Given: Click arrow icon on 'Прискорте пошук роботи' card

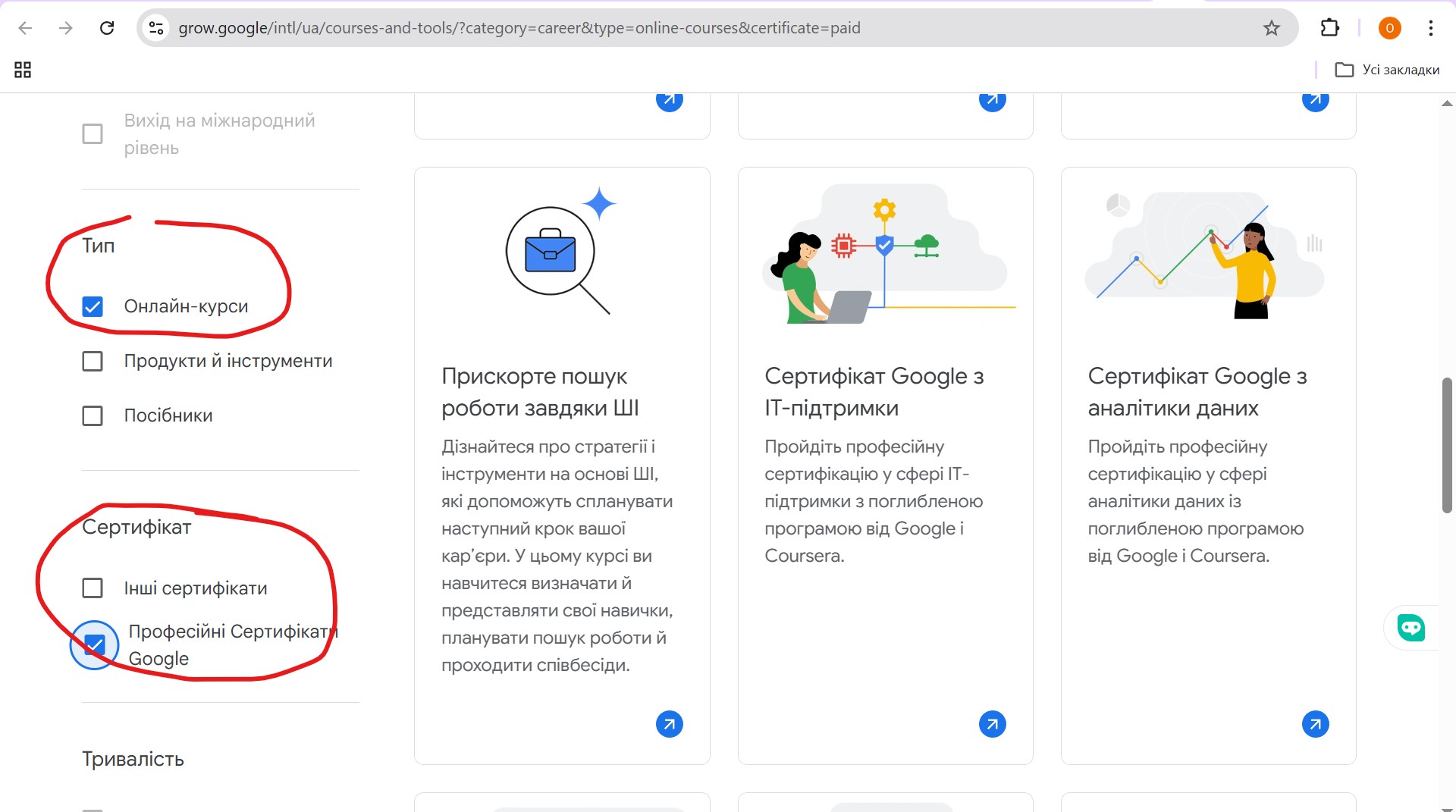Looking at the screenshot, I should 670,724.
